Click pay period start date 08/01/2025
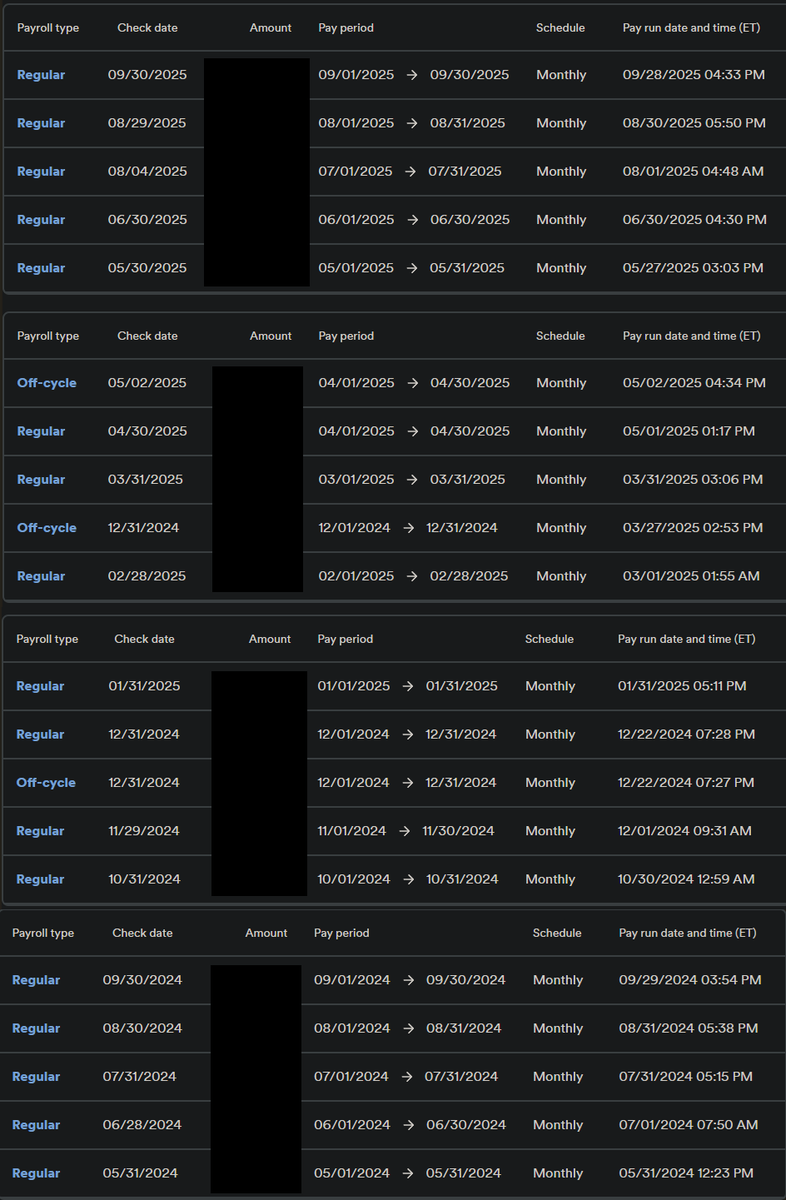Screen dimensions: 786x1200 (356, 123)
